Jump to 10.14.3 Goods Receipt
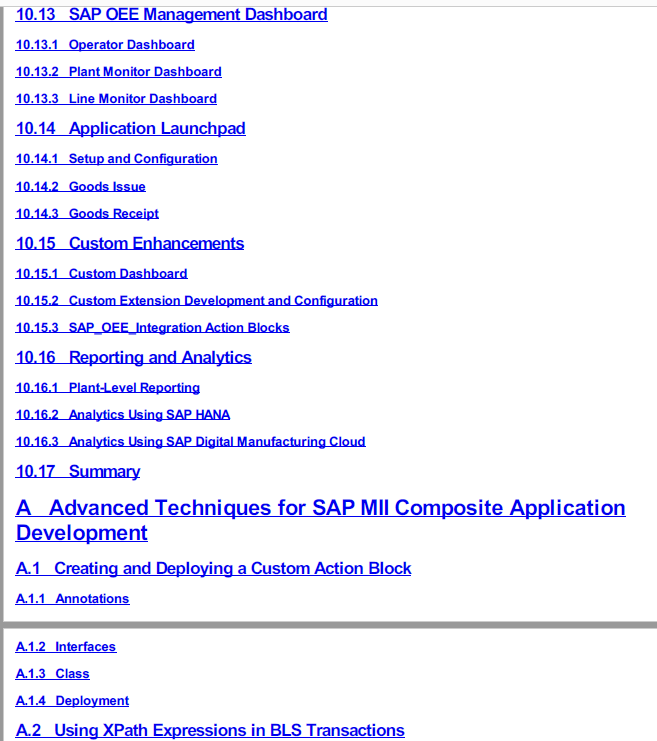The height and width of the screenshot is (741, 657). coord(87,213)
